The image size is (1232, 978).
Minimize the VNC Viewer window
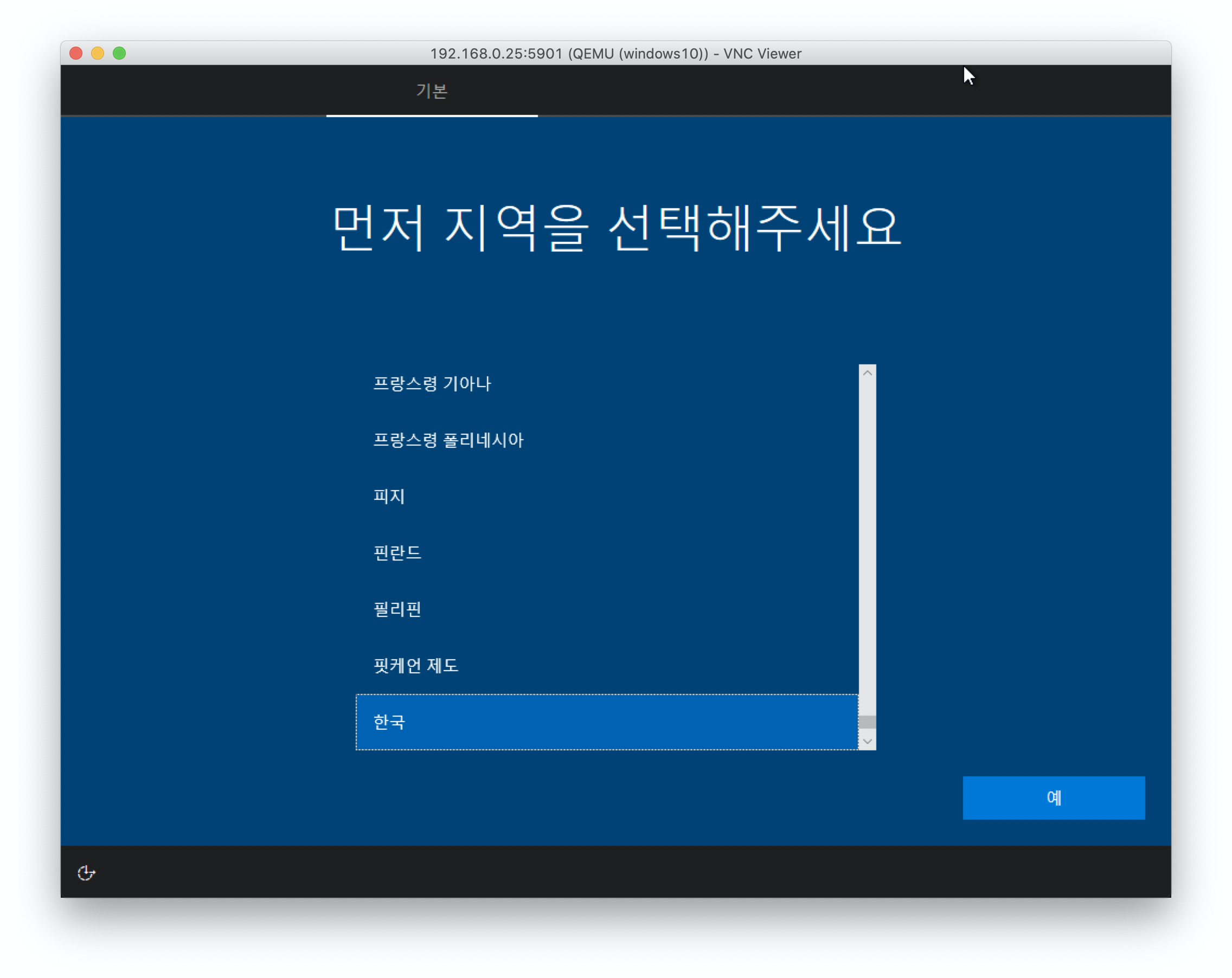[x=98, y=53]
